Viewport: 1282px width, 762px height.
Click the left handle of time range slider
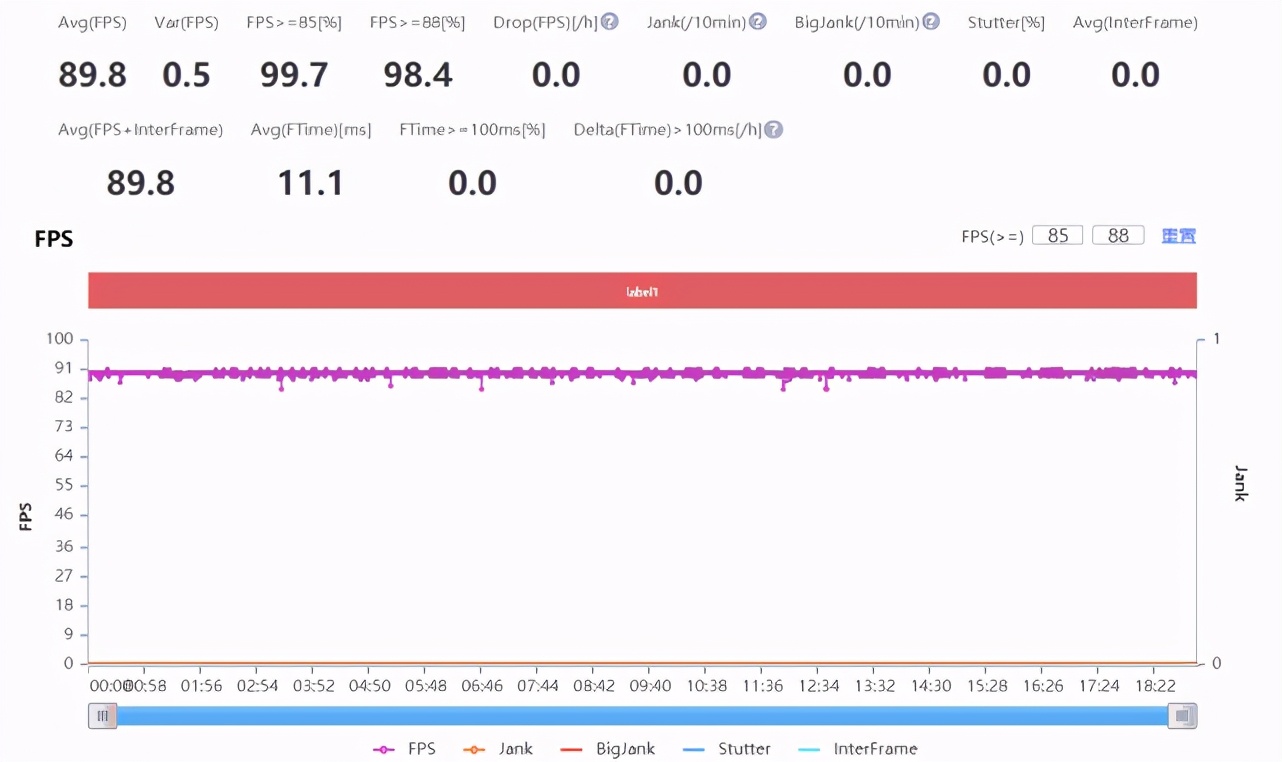point(102,716)
